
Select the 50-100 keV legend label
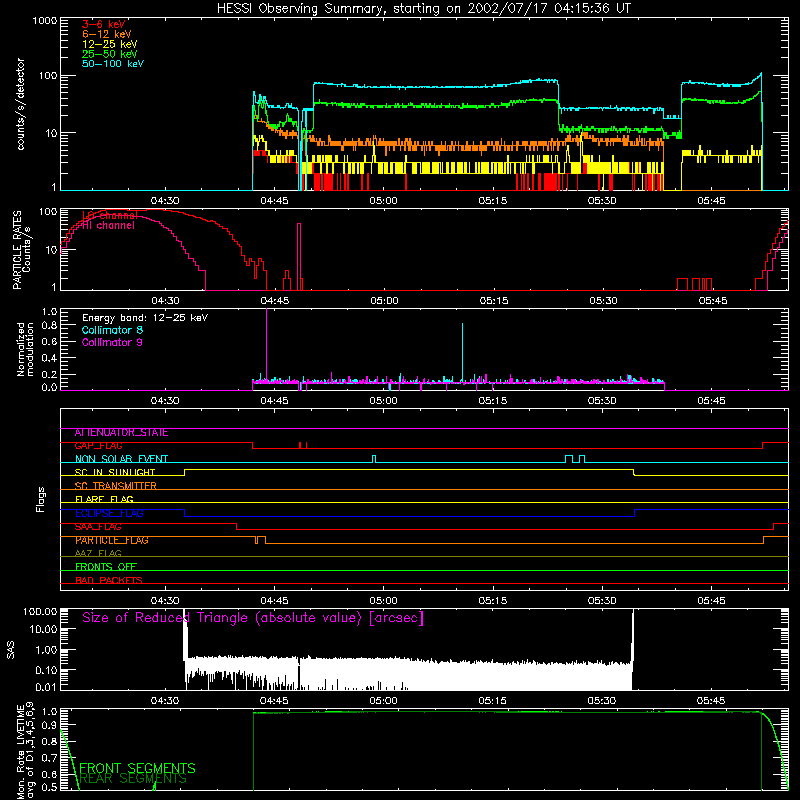click(113, 64)
